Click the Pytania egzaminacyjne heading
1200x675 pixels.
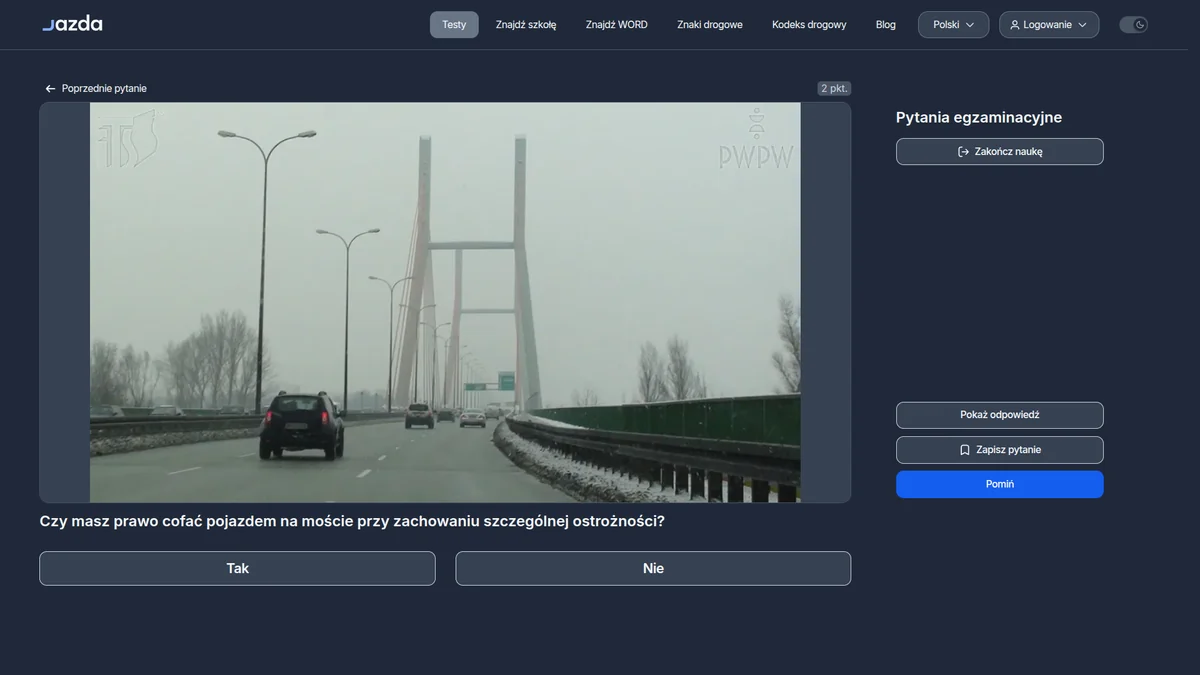[979, 118]
